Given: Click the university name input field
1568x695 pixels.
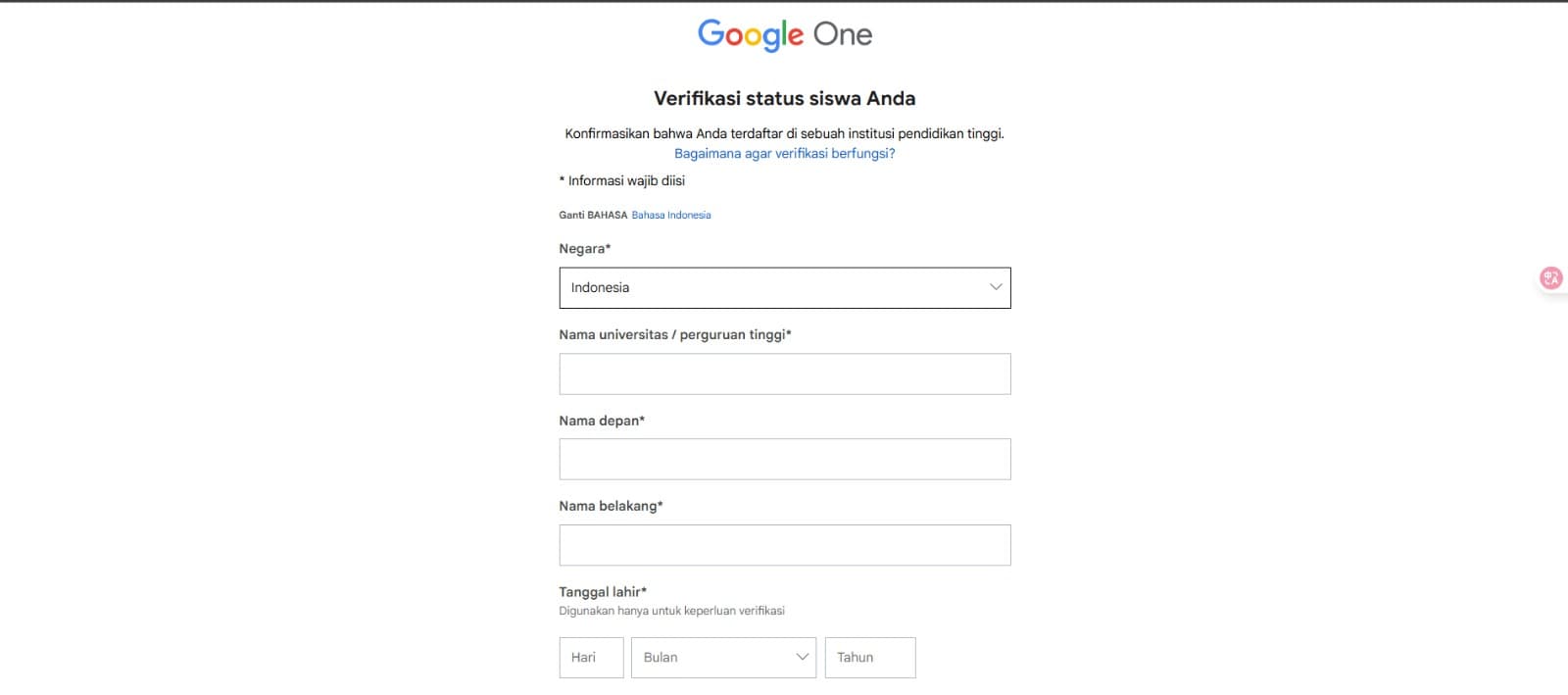Looking at the screenshot, I should pyautogui.click(x=784, y=373).
